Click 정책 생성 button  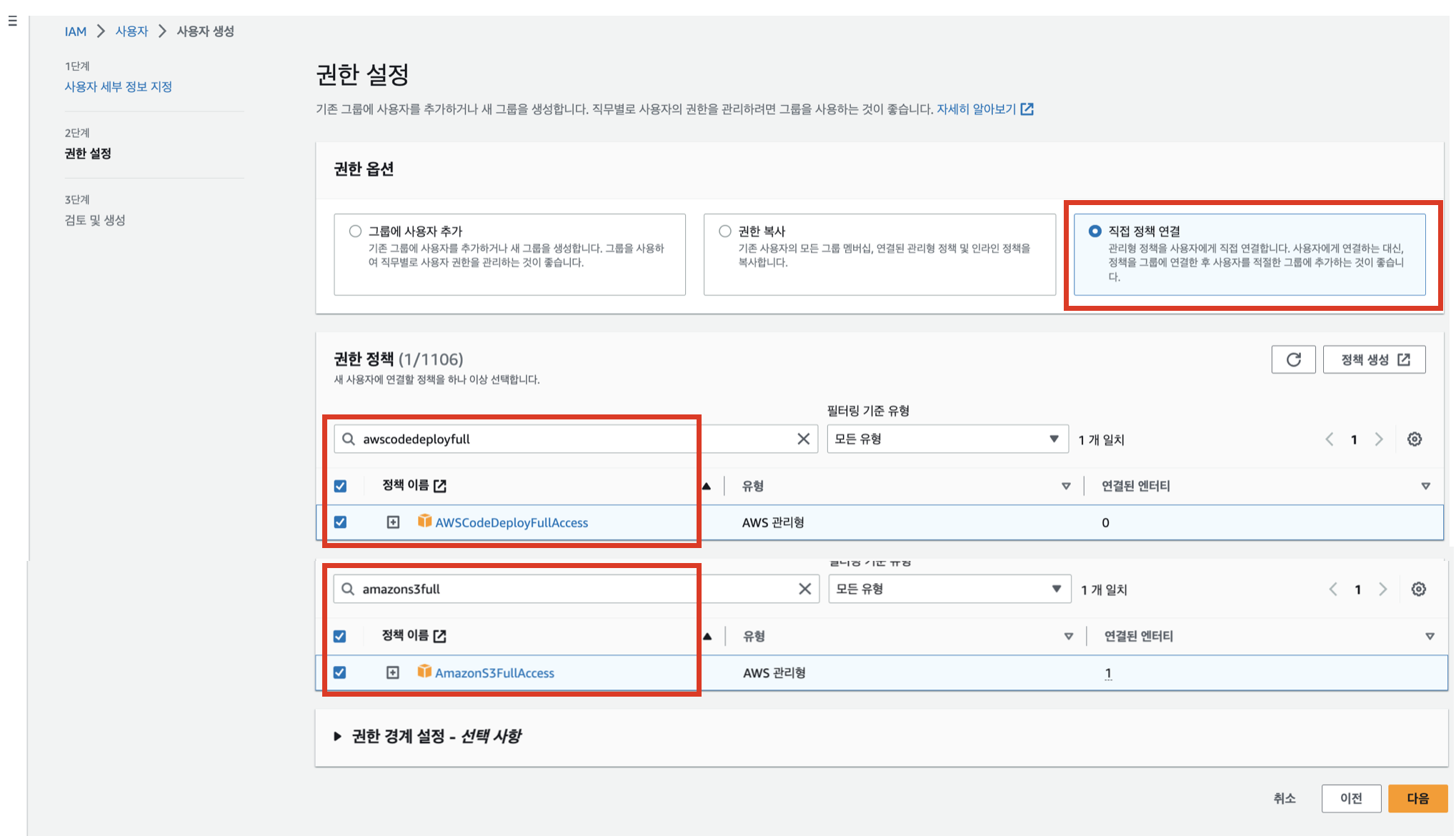[1374, 359]
